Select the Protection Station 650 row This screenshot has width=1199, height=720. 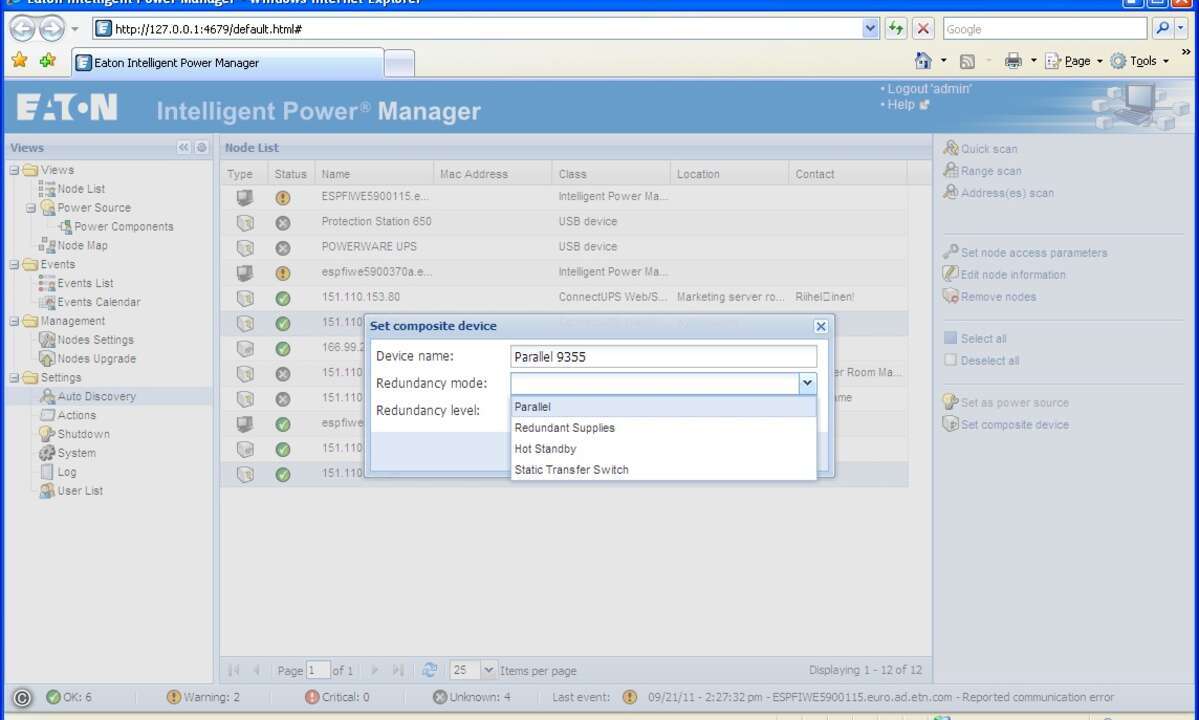[564, 222]
